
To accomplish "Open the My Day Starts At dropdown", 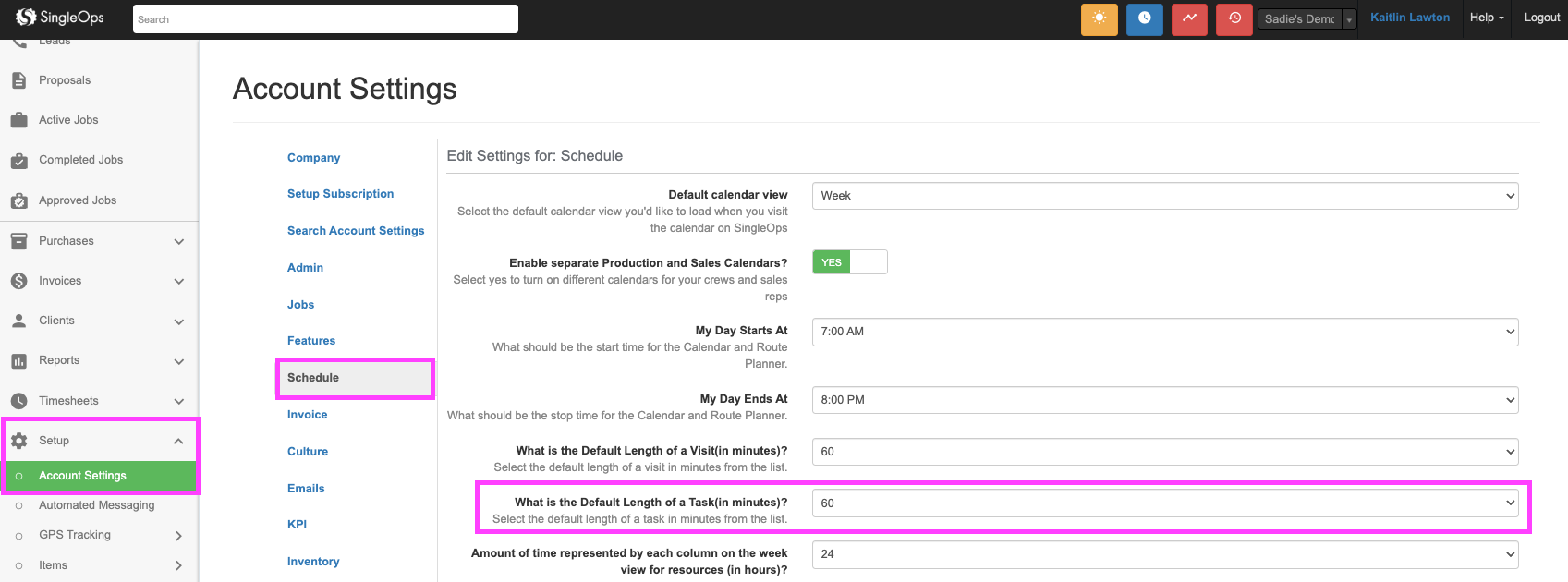I will pyautogui.click(x=1164, y=332).
